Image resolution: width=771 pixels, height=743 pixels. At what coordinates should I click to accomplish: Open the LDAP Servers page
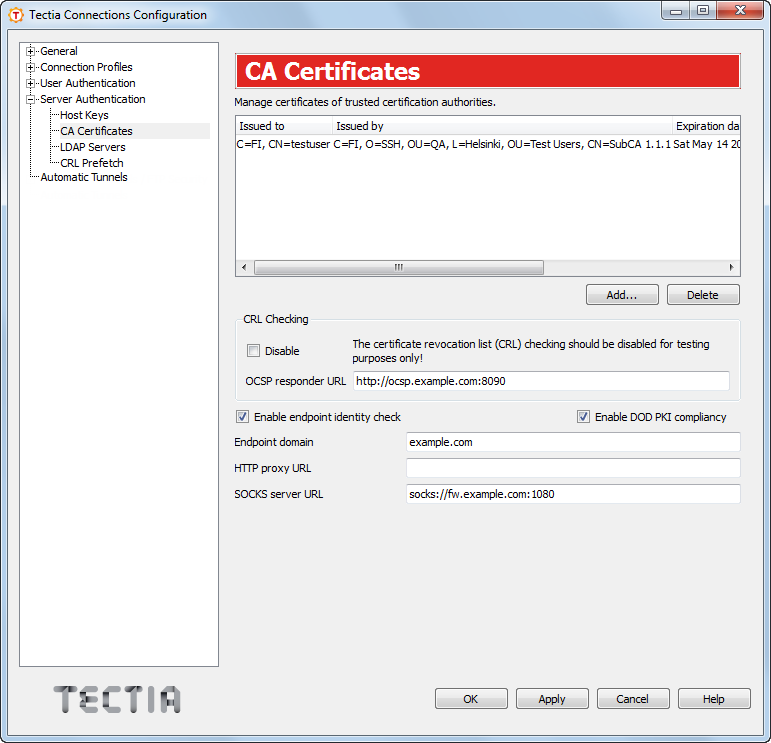[x=92, y=147]
